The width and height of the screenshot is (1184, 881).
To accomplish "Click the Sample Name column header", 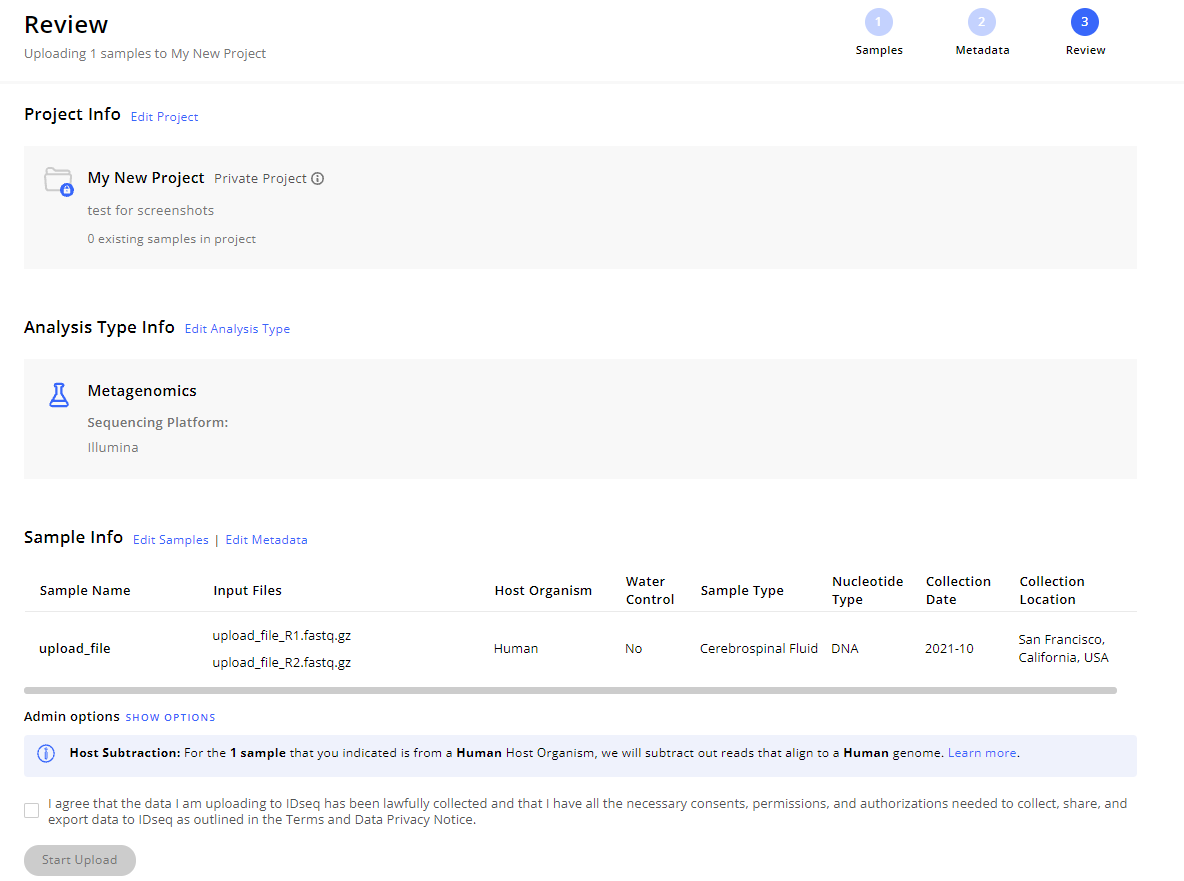I will (x=85, y=590).
